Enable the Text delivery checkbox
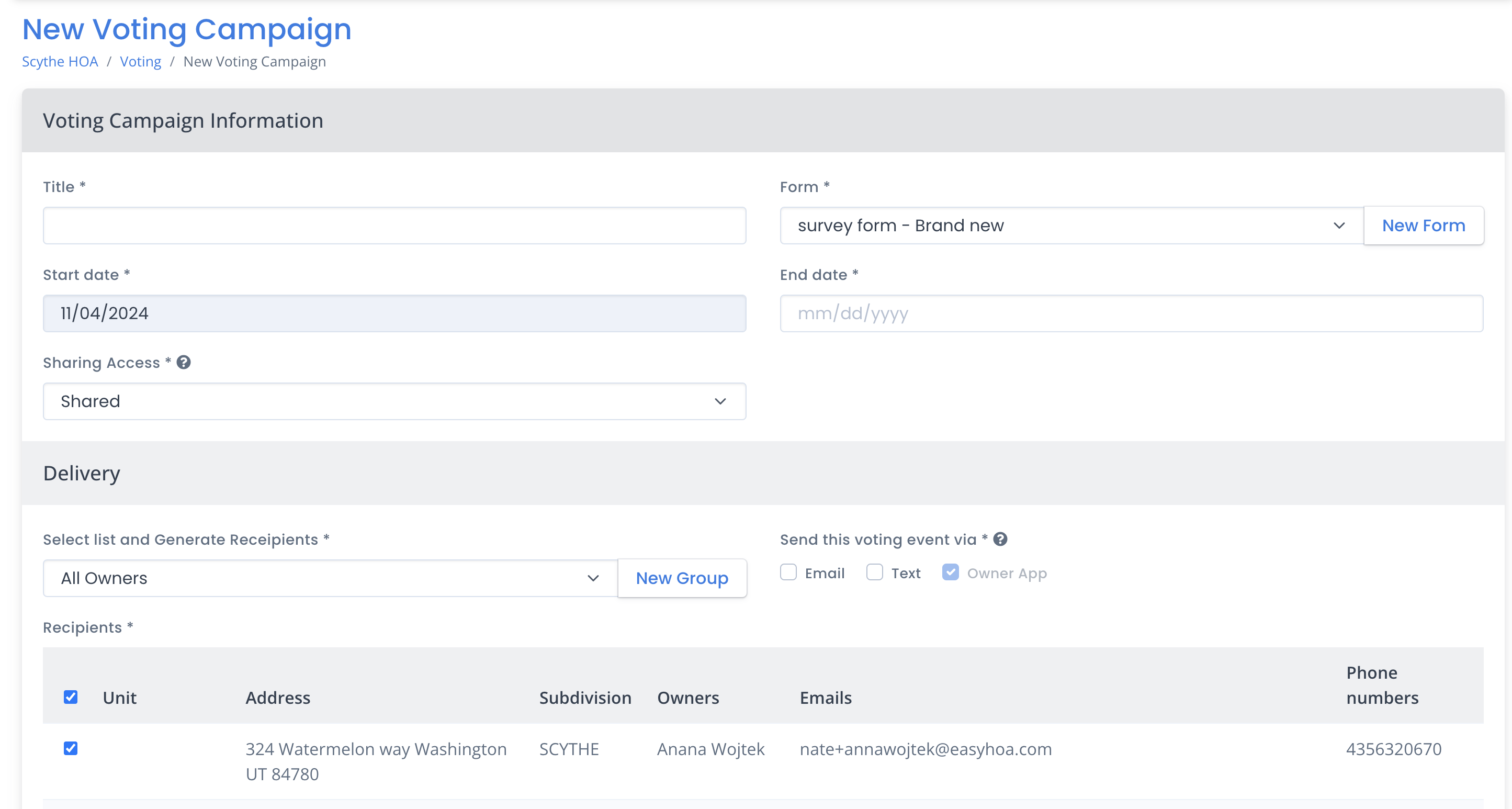Viewport: 1512px width, 809px height. 875,572
